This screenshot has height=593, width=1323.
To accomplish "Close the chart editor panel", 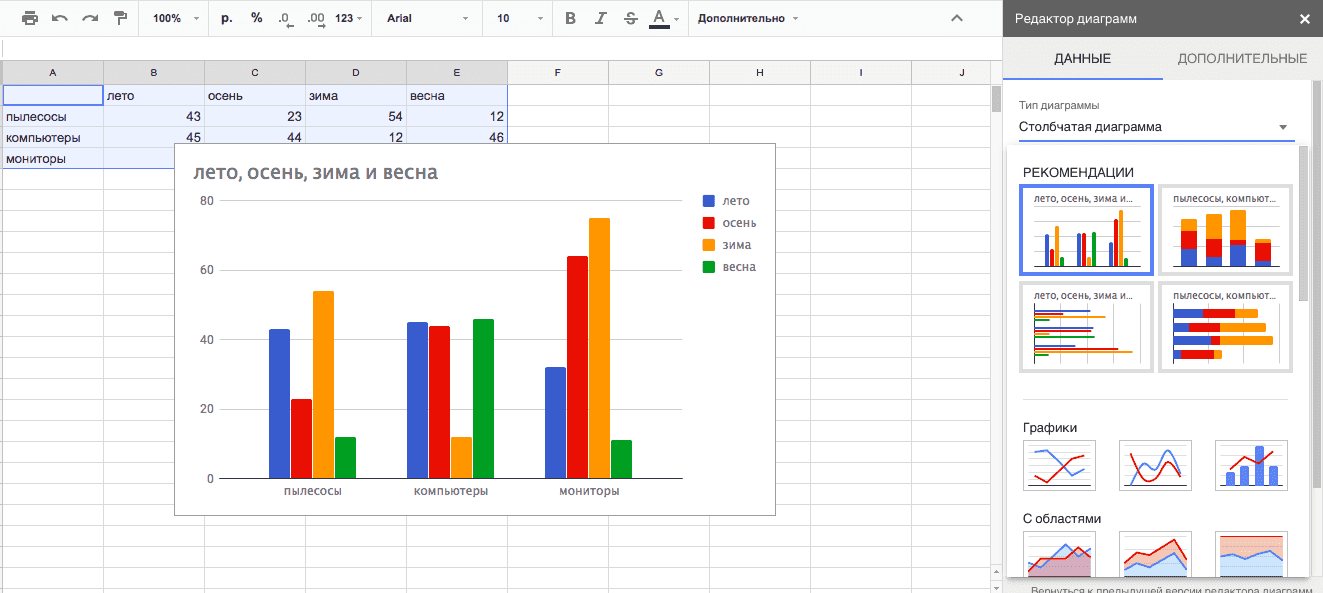I will click(1304, 19).
